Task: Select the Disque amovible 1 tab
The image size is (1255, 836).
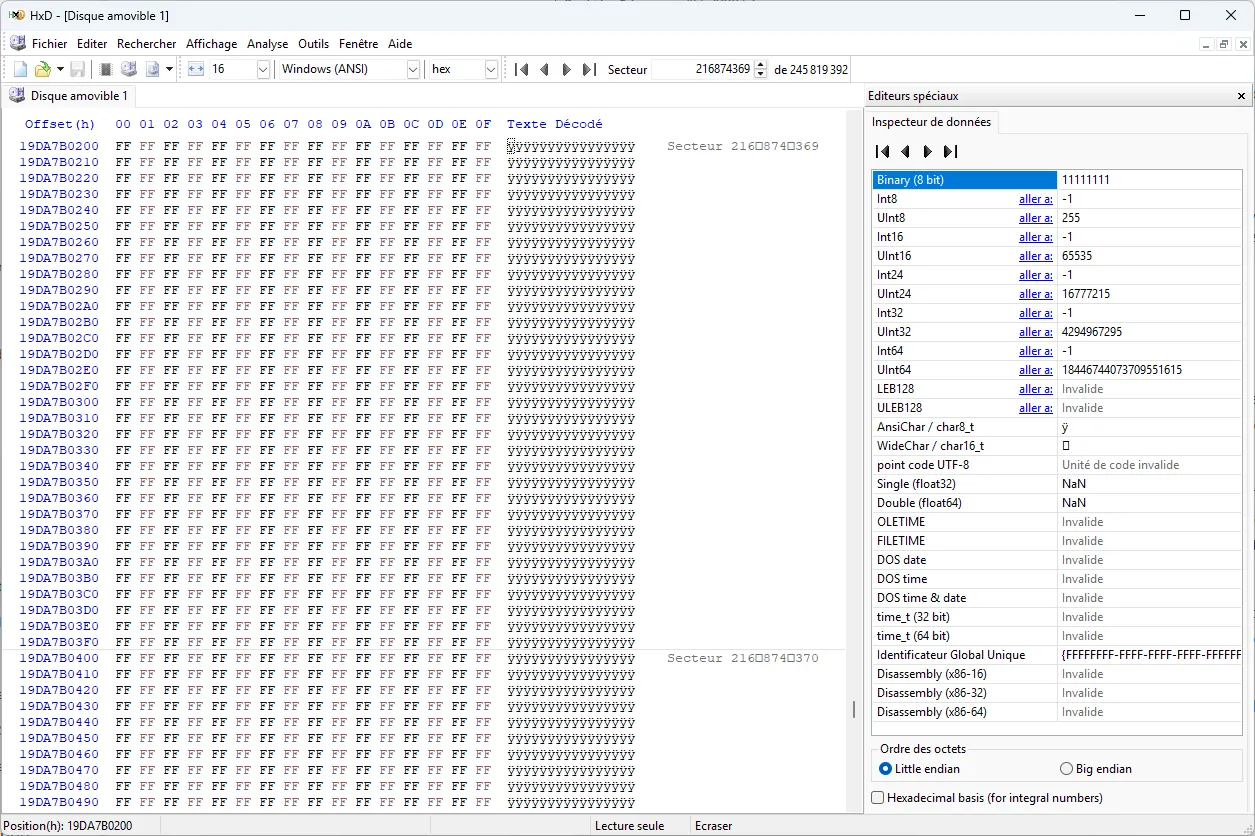Action: tap(70, 96)
